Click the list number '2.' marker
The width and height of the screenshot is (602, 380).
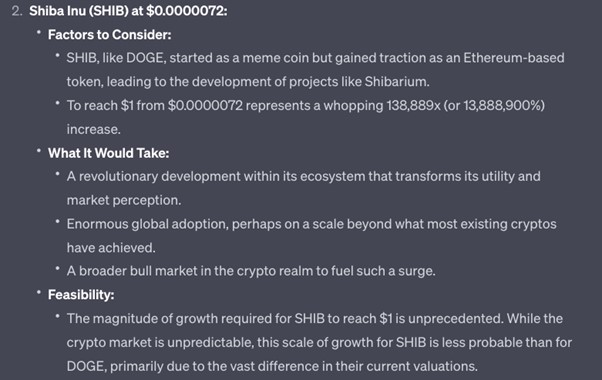tap(17, 11)
